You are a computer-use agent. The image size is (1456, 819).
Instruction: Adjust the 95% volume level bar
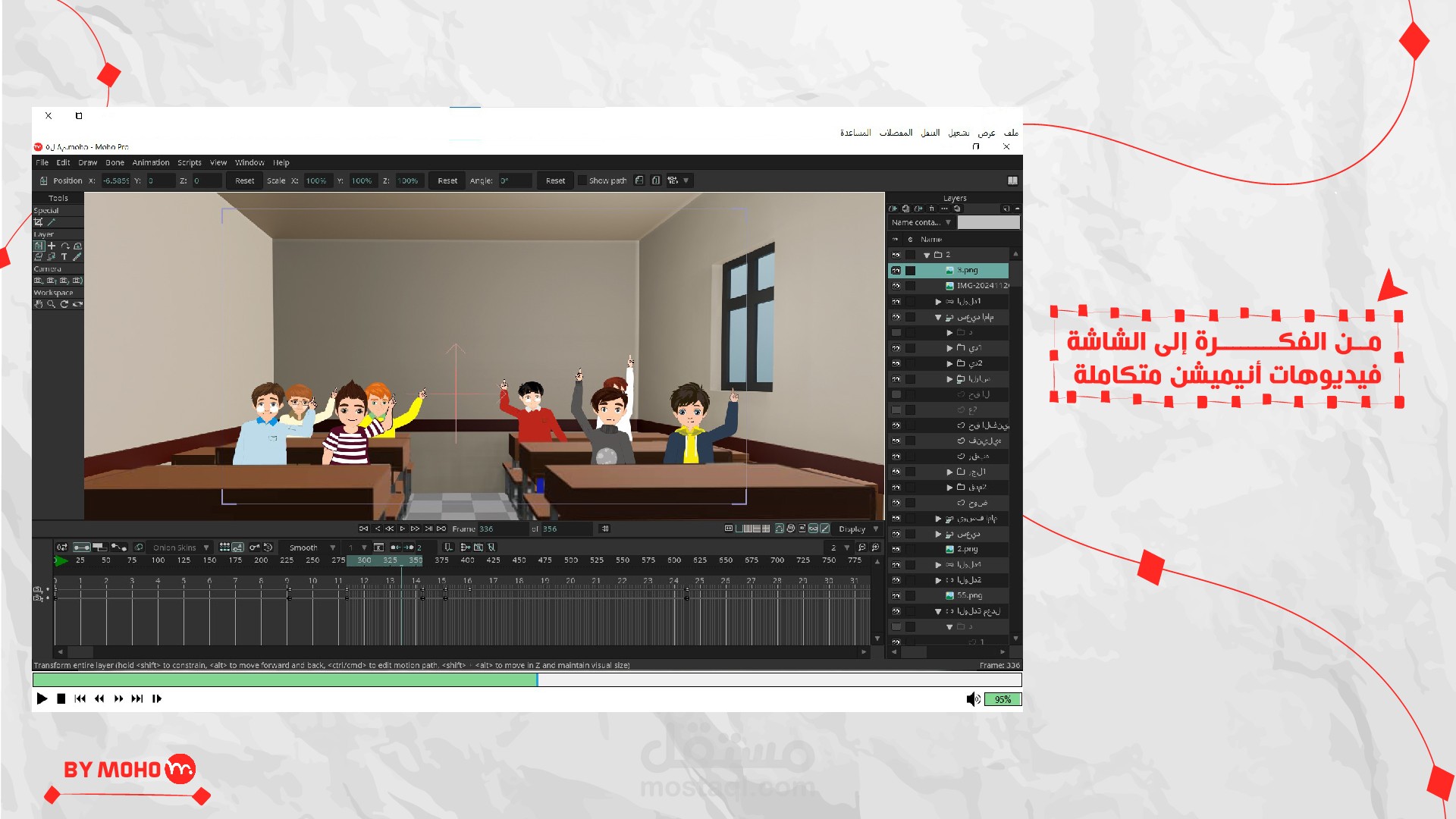(x=1003, y=699)
